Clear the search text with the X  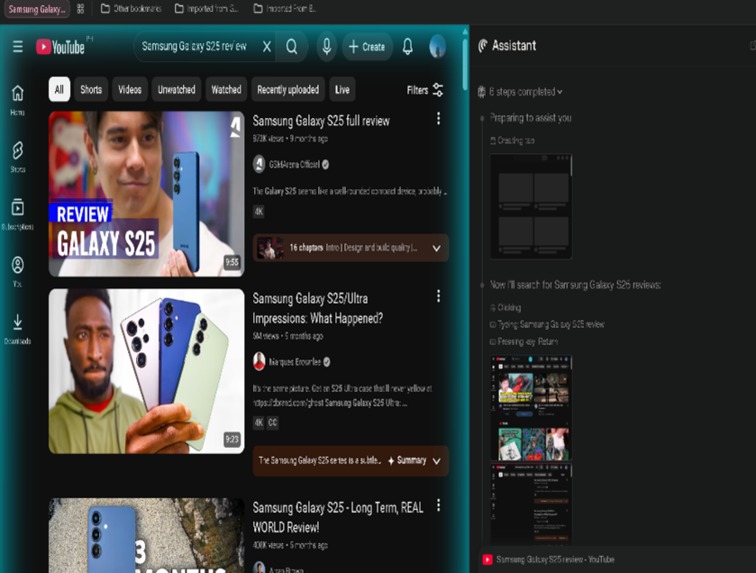point(267,47)
